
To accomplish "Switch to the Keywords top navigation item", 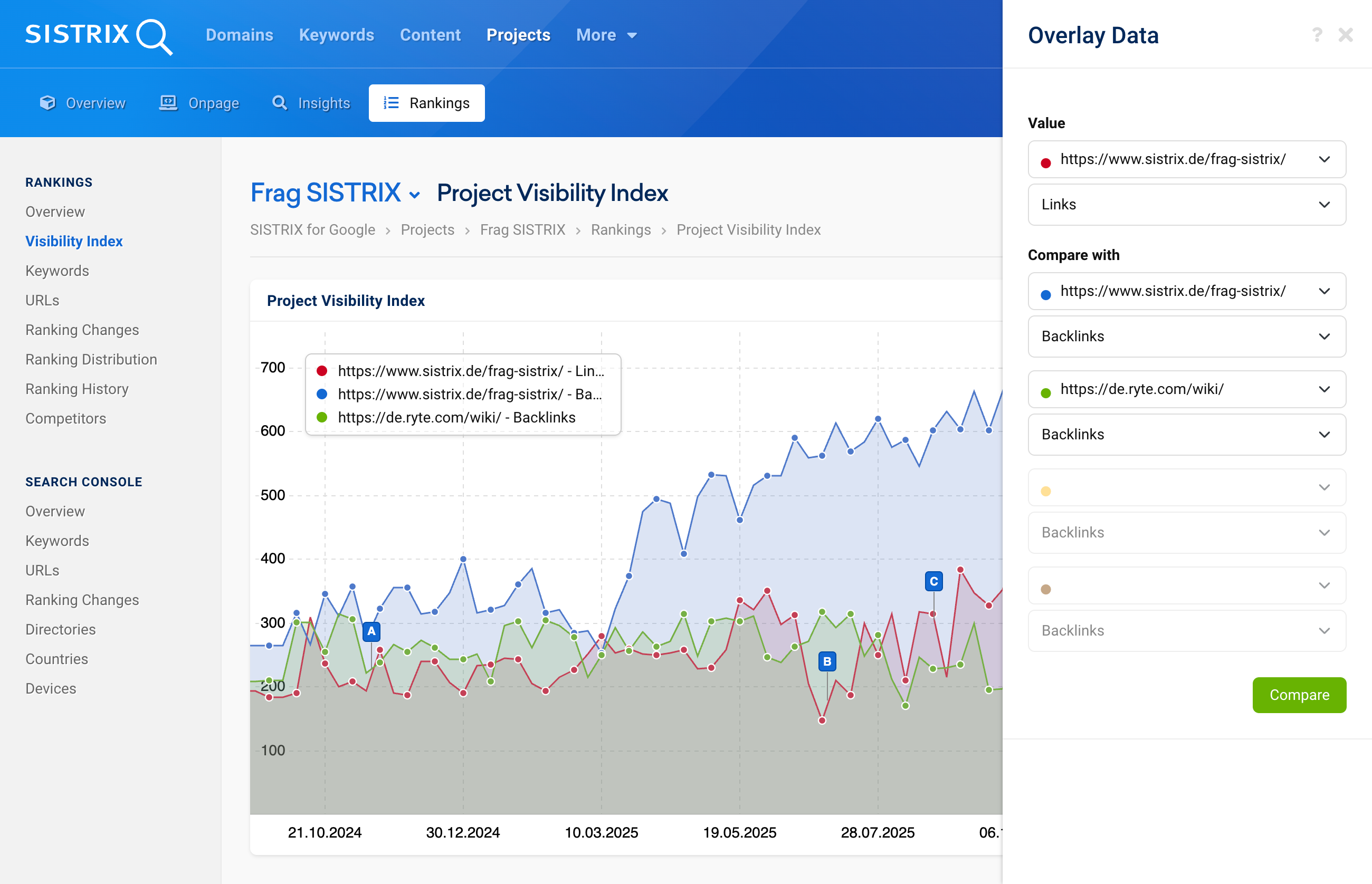I will pyautogui.click(x=336, y=35).
